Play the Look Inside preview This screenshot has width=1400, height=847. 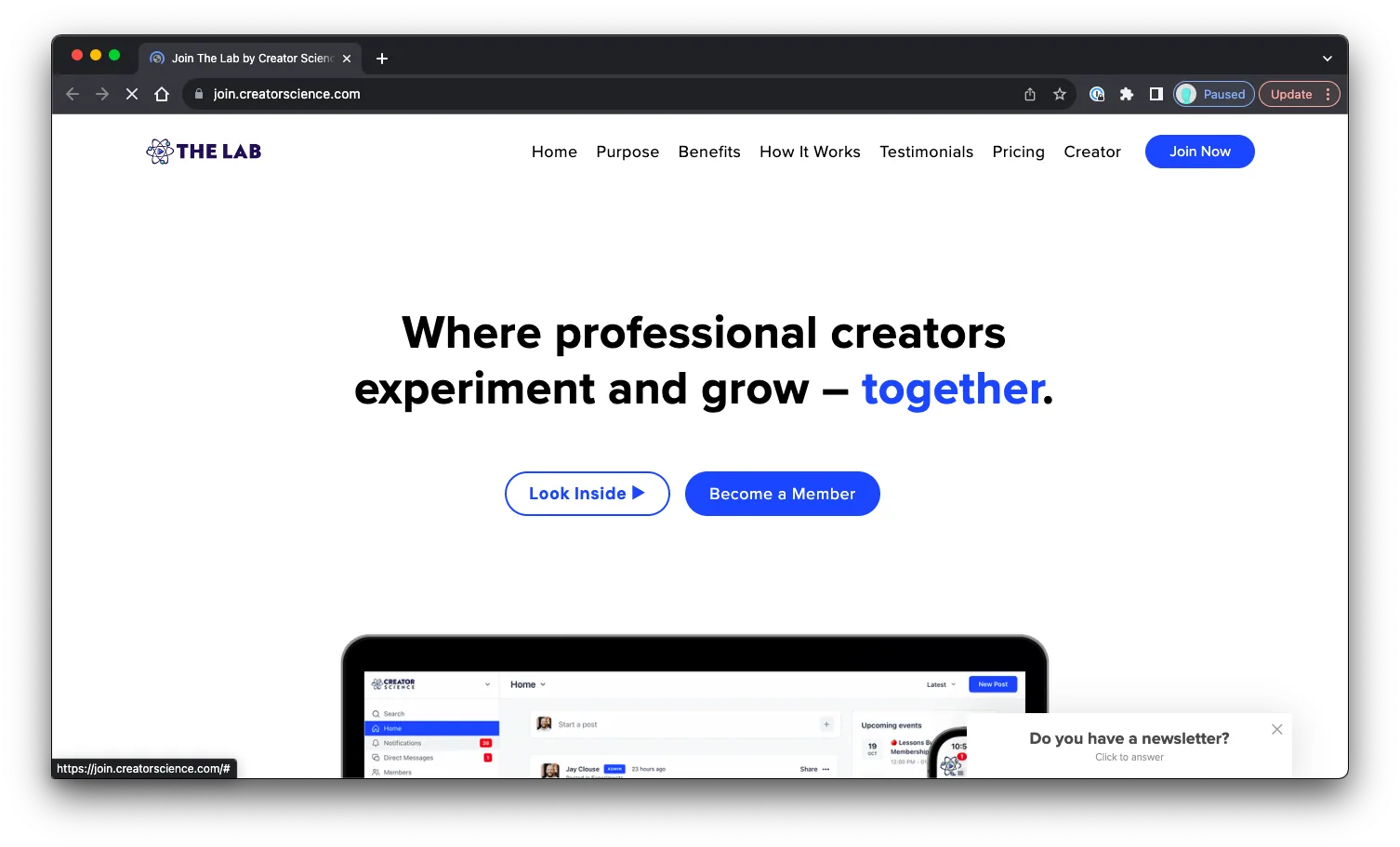[588, 494]
